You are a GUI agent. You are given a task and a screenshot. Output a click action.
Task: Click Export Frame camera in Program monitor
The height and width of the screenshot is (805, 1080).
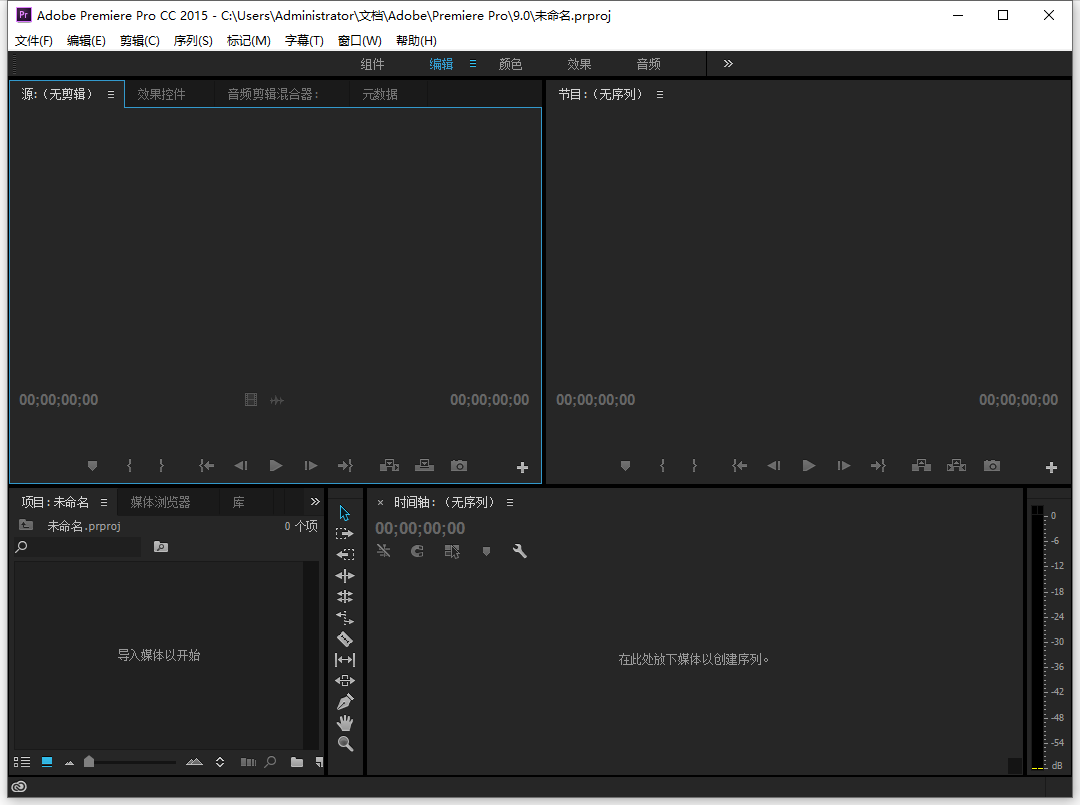point(991,466)
